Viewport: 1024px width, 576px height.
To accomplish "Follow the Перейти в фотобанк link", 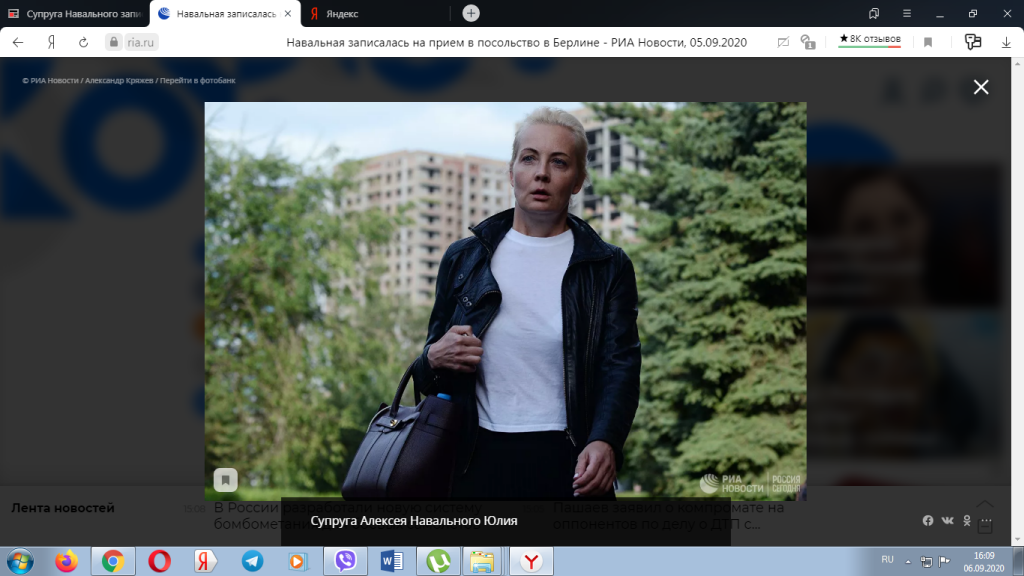I will point(204,80).
